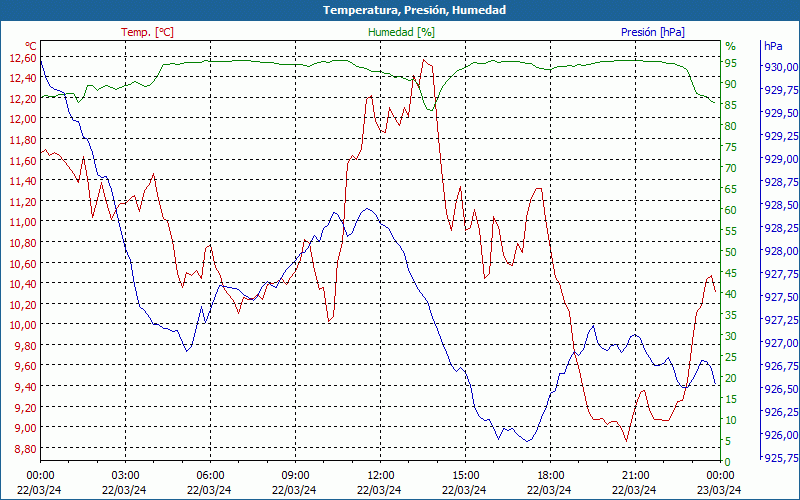Pick the 12,00 temperature axis value

23,119
